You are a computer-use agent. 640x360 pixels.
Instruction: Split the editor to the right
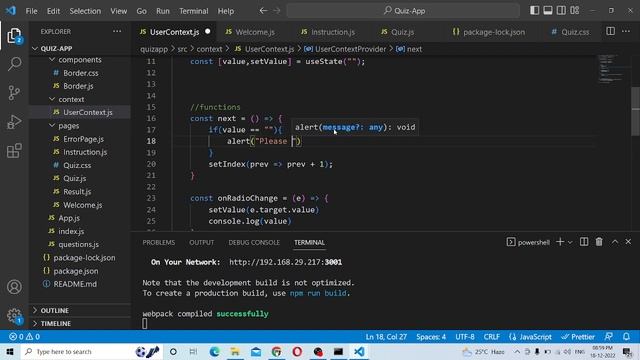[610, 31]
